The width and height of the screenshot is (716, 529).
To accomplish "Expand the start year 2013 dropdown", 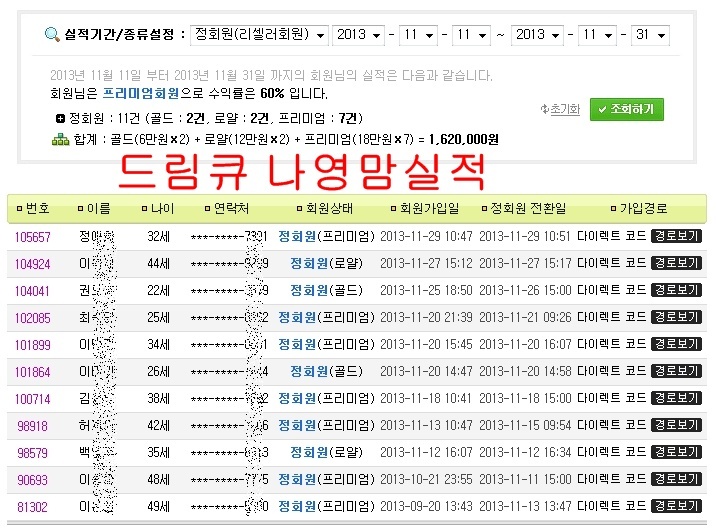I will tap(359, 35).
